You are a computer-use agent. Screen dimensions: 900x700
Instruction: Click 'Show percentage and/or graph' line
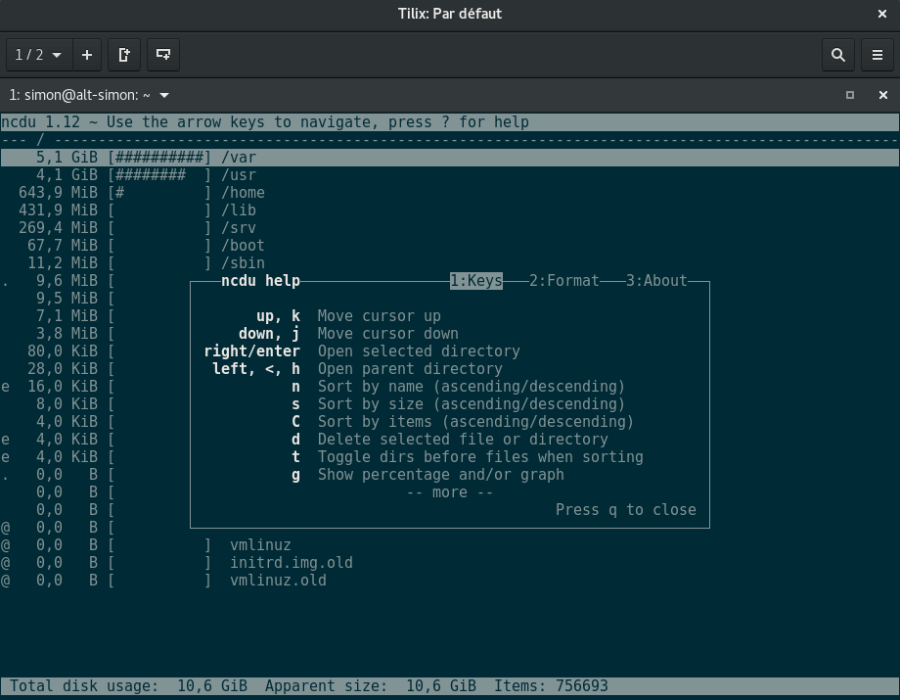[441, 475]
